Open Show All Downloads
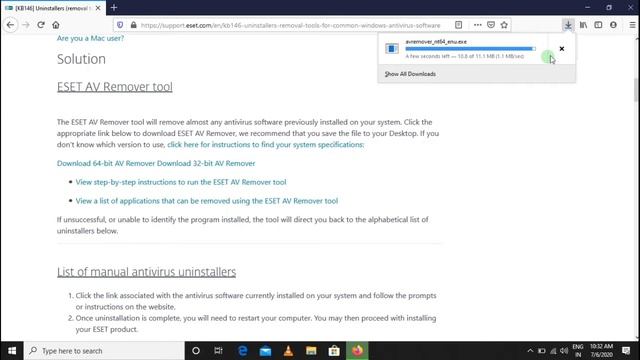The width and height of the screenshot is (640, 360). [x=410, y=74]
